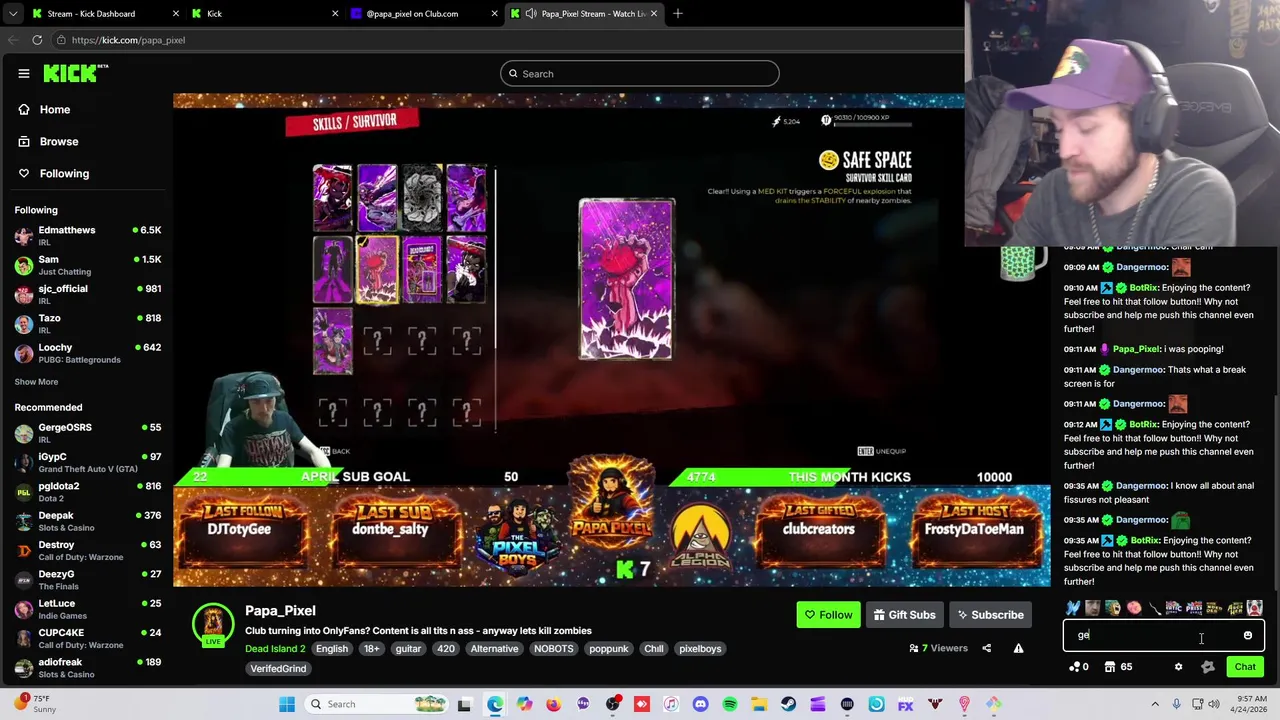Subscribe to Papa_Pixel

[x=989, y=615]
